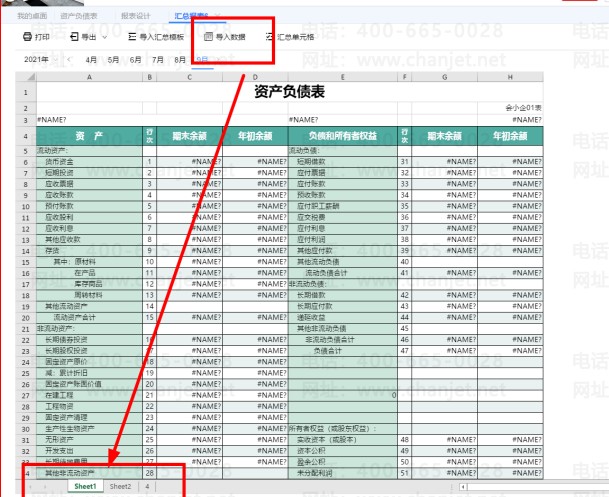Click 汇总单元格 button label
This screenshot has width=609, height=497.
coord(296,37)
